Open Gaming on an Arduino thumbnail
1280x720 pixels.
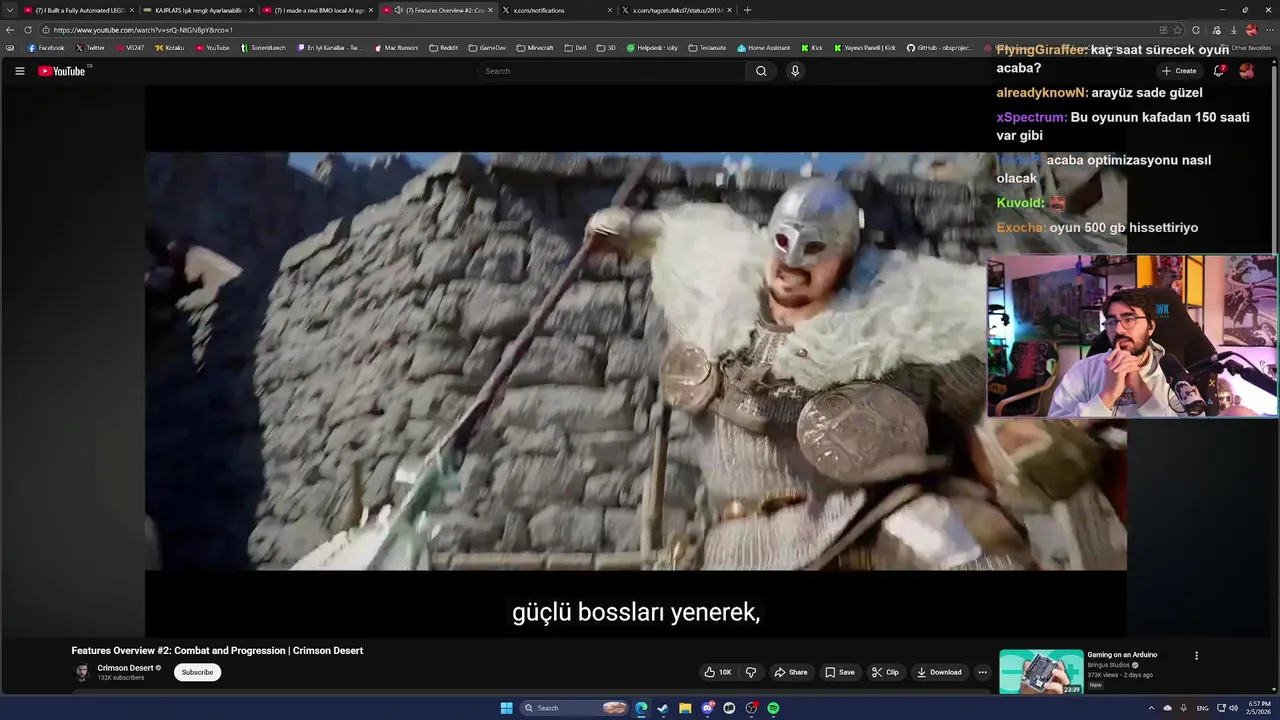click(1041, 672)
